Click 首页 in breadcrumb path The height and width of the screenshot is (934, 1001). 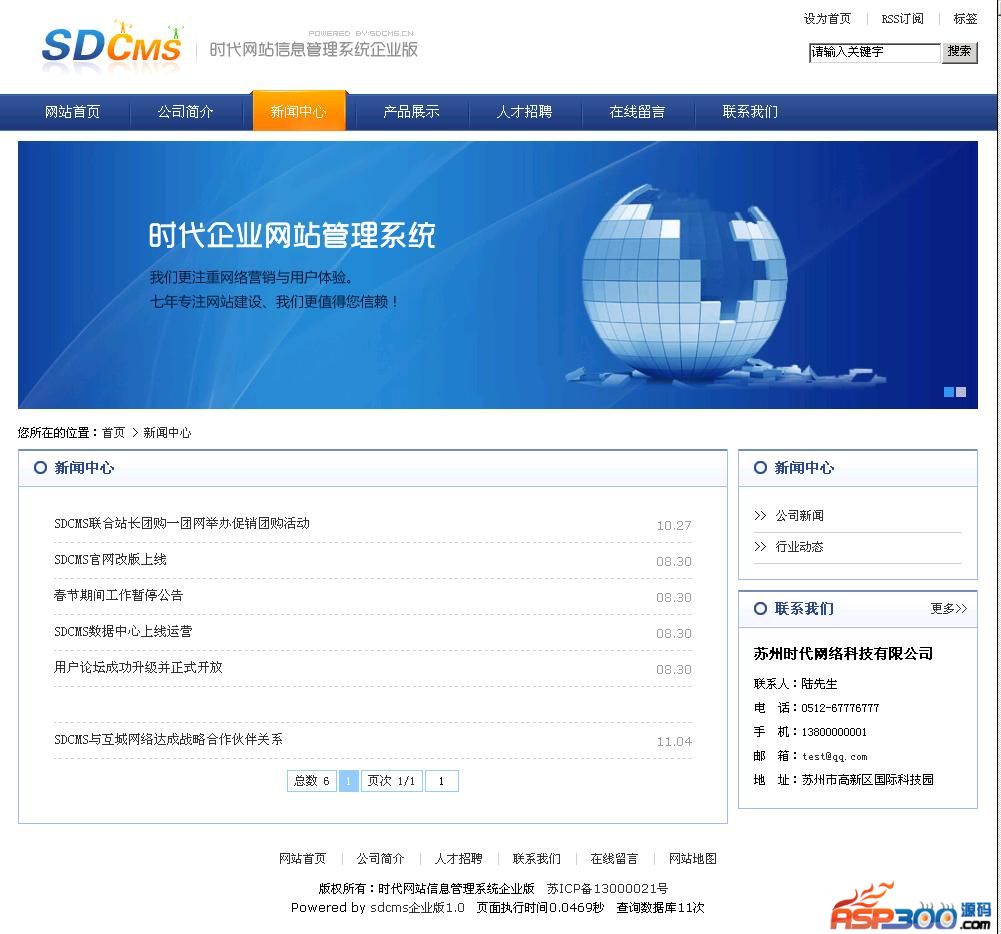pos(113,433)
